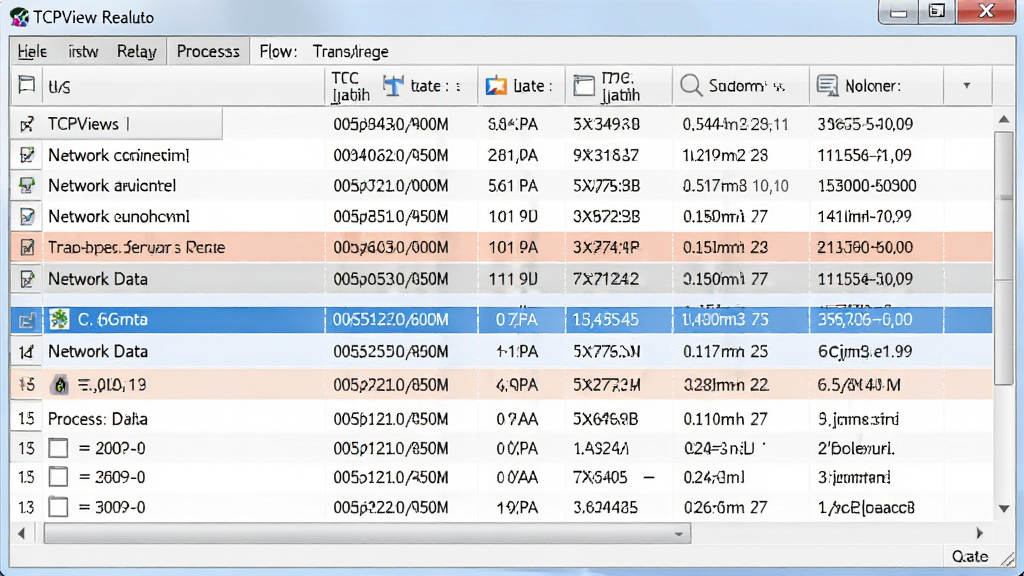Click the horizontal scrollbar left arrow
Viewport: 1024px width, 576px height.
pos(22,534)
